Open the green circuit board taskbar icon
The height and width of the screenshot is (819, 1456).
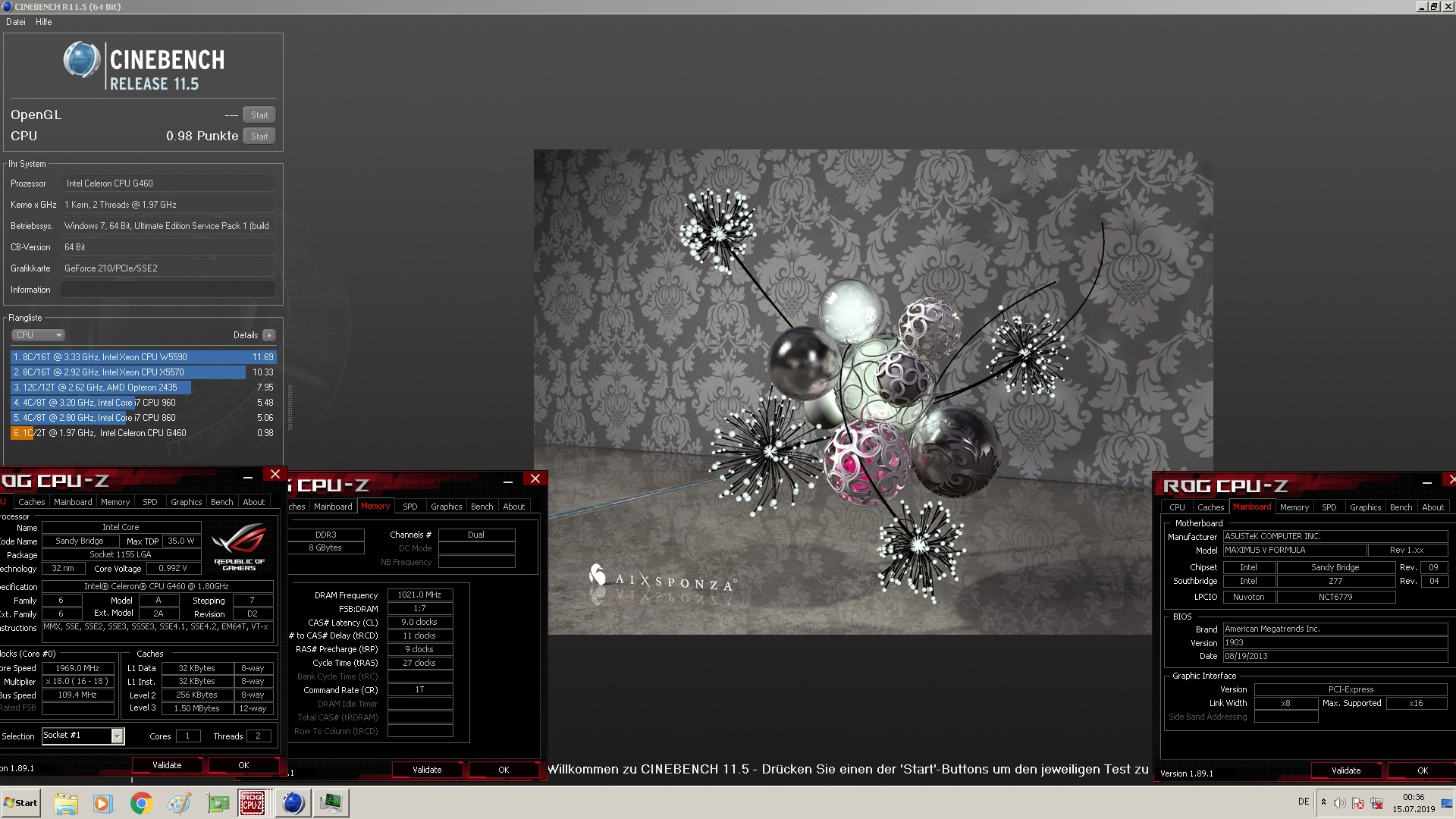tap(218, 803)
